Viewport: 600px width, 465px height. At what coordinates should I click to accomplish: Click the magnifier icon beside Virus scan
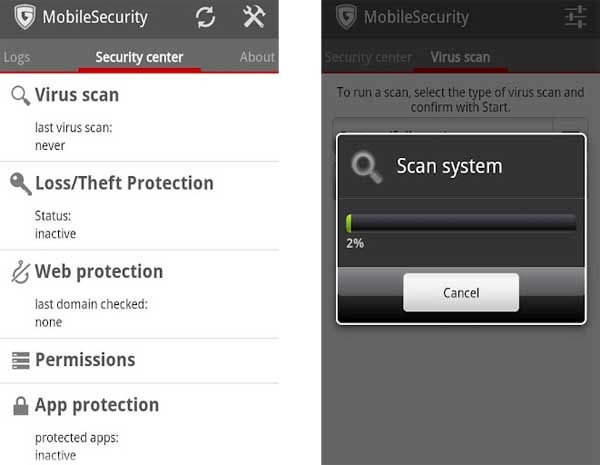click(x=20, y=96)
